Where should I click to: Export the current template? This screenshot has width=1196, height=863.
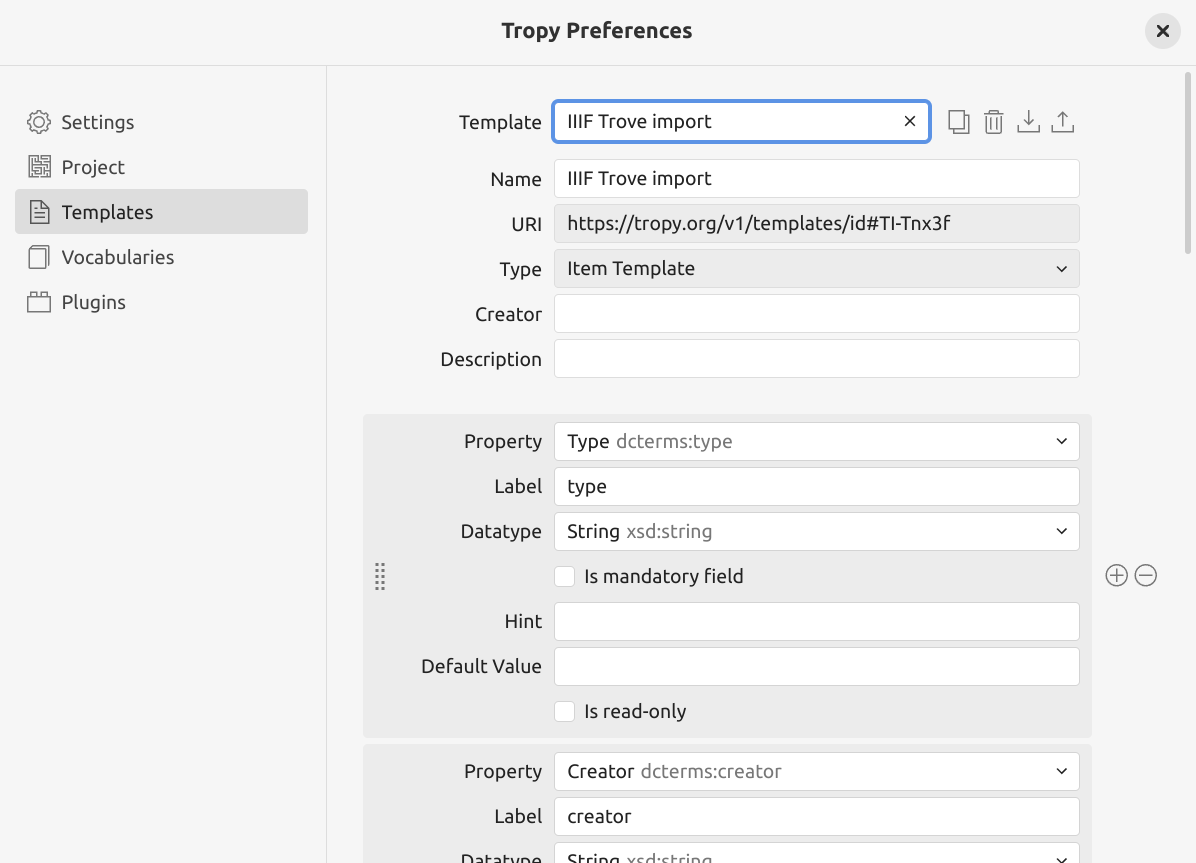1063,122
